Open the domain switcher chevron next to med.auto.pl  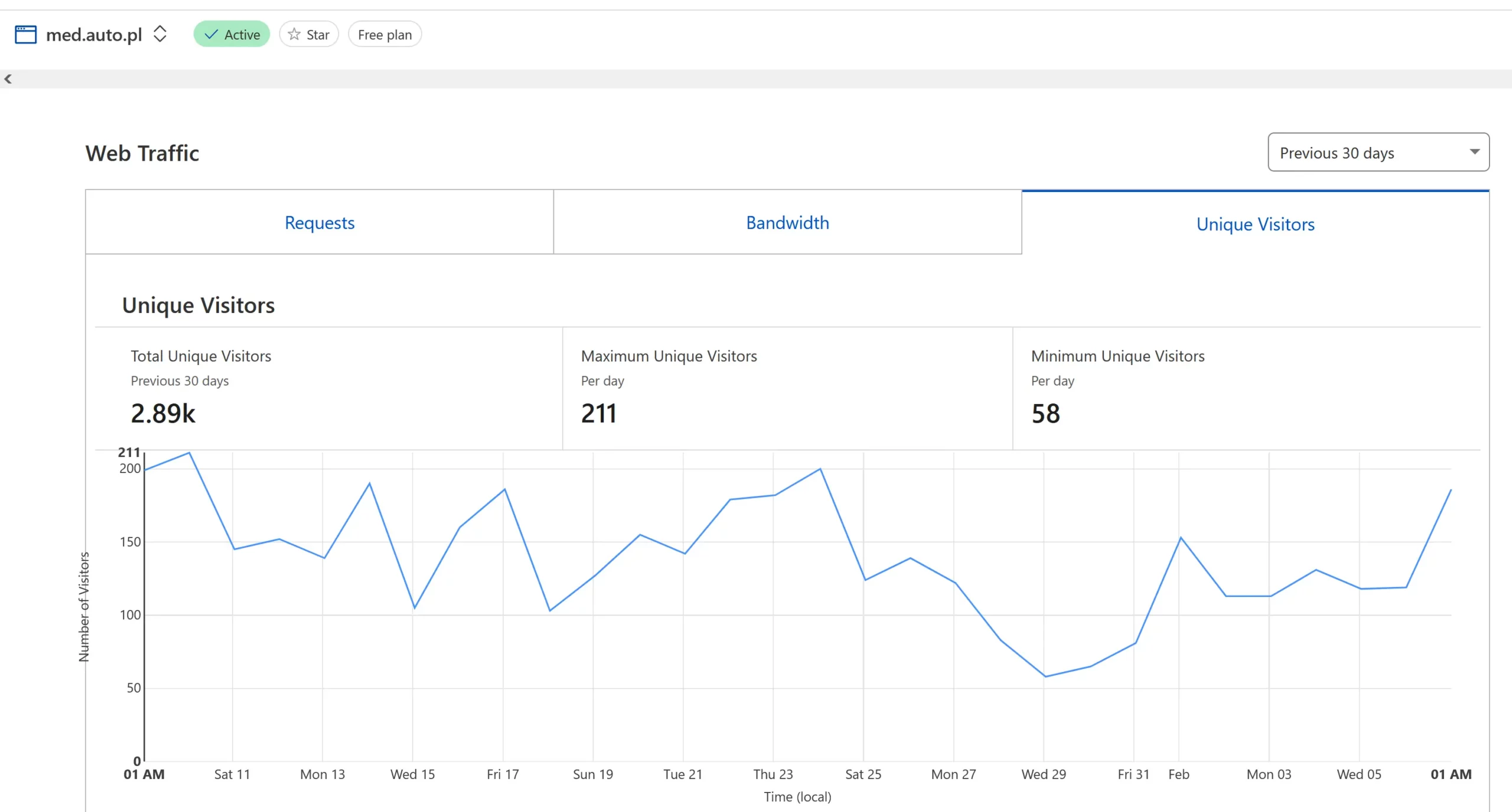(x=160, y=34)
